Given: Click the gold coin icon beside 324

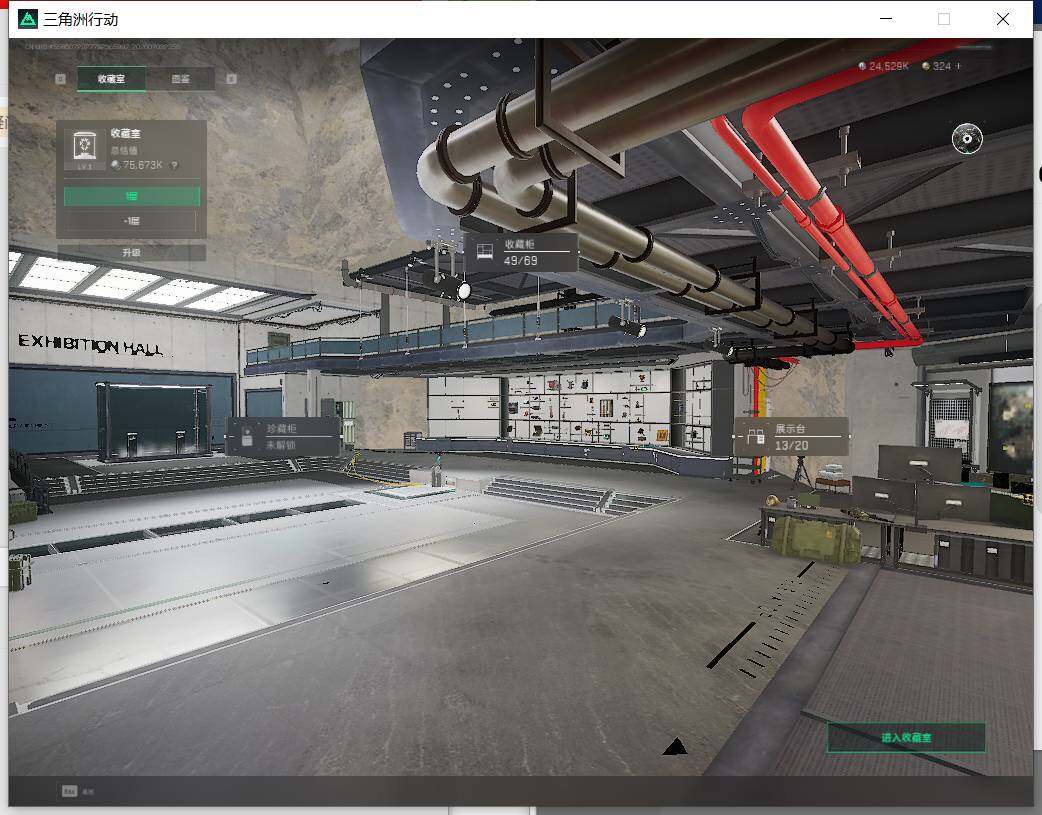Looking at the screenshot, I should click(x=926, y=66).
